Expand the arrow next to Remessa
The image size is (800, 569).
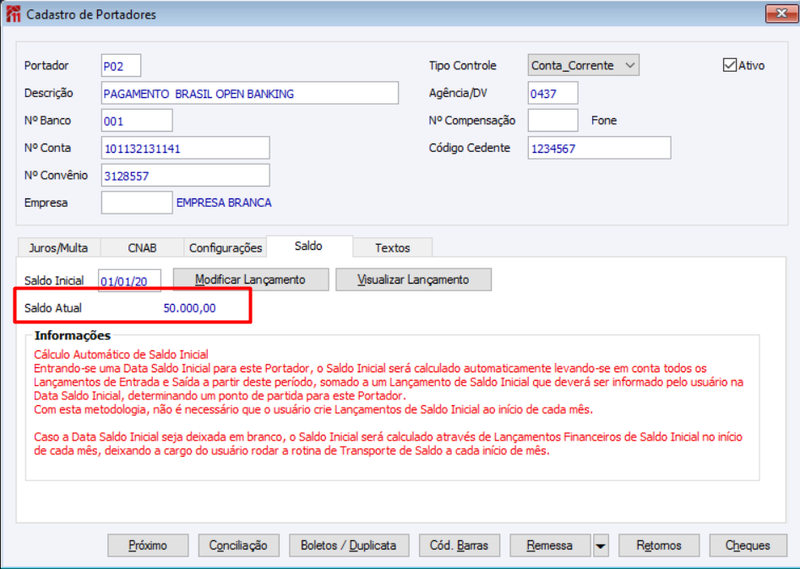(601, 546)
